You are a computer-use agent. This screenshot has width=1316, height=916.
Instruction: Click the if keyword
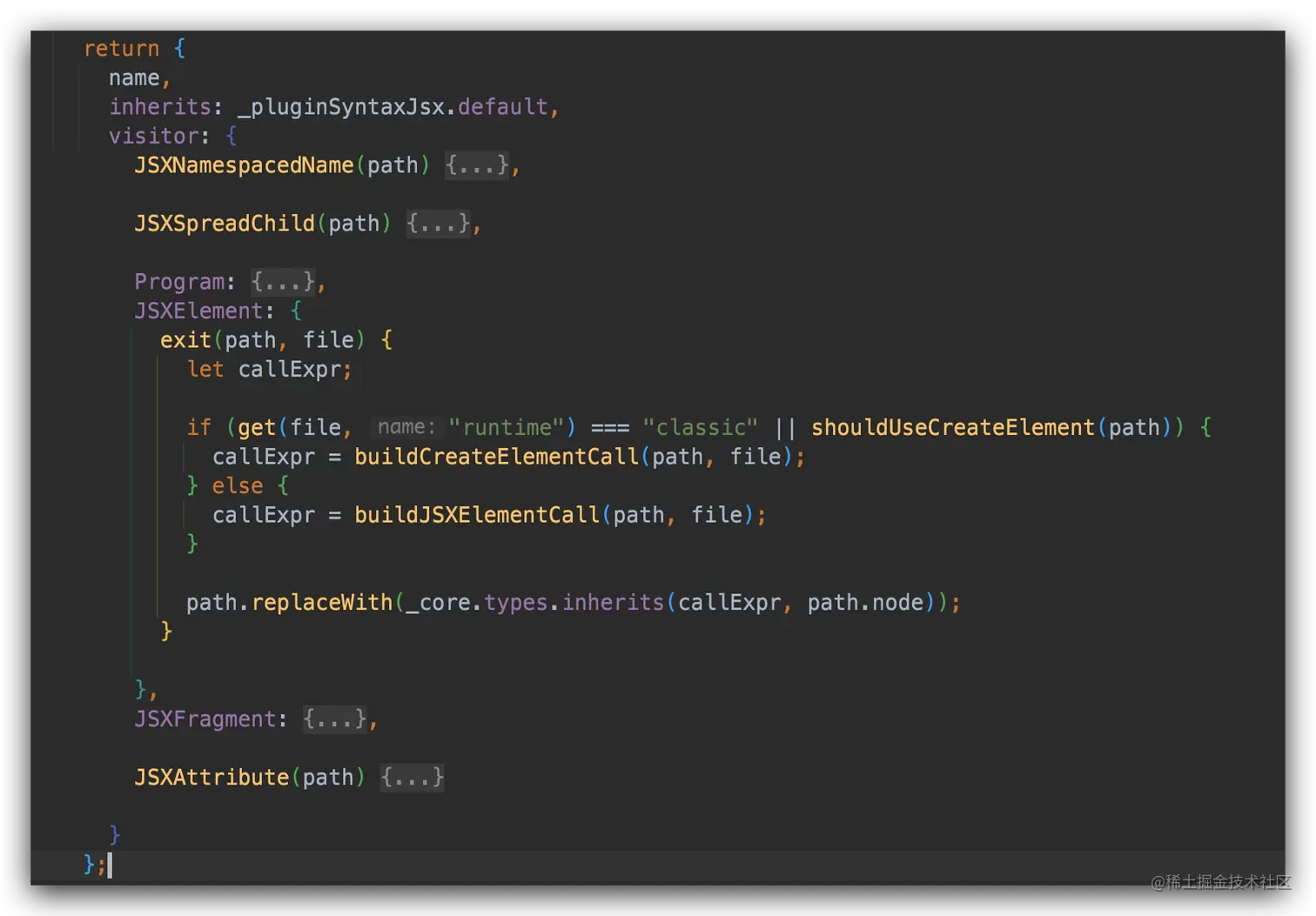point(198,427)
